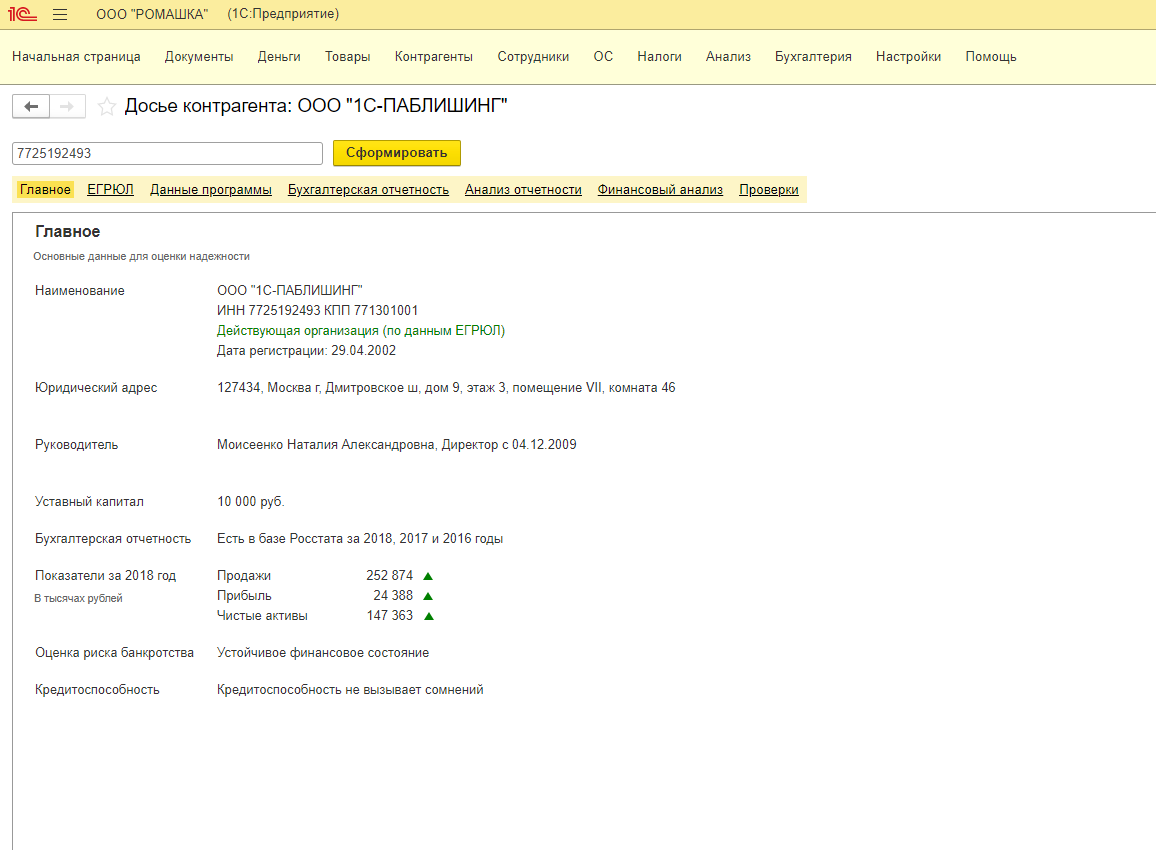Click the Главное section heading
This screenshot has width=1156, height=850.
pyautogui.click(x=68, y=231)
